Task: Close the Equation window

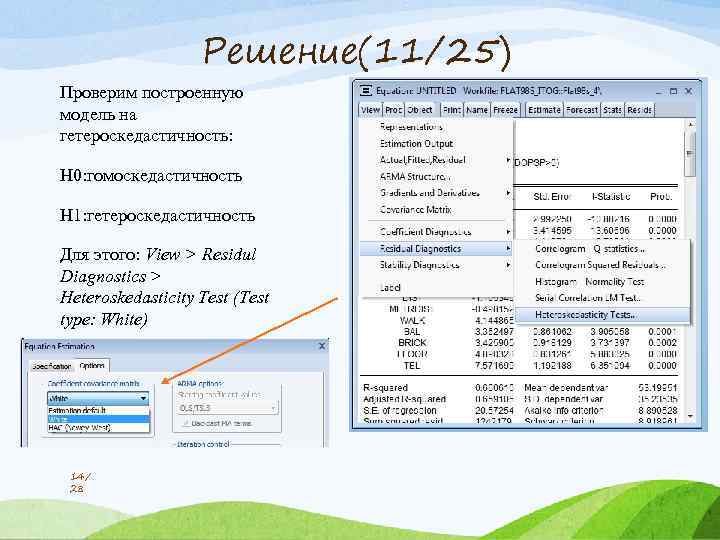Action: [688, 91]
